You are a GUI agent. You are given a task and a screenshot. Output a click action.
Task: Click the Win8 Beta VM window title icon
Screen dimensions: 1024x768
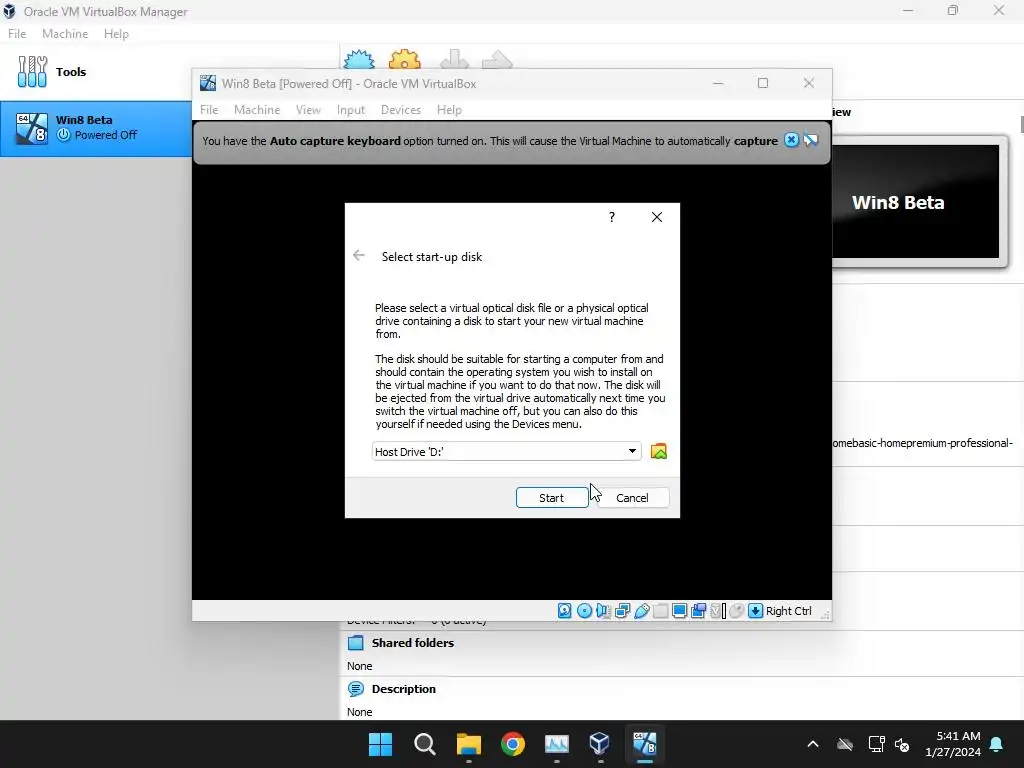point(208,84)
